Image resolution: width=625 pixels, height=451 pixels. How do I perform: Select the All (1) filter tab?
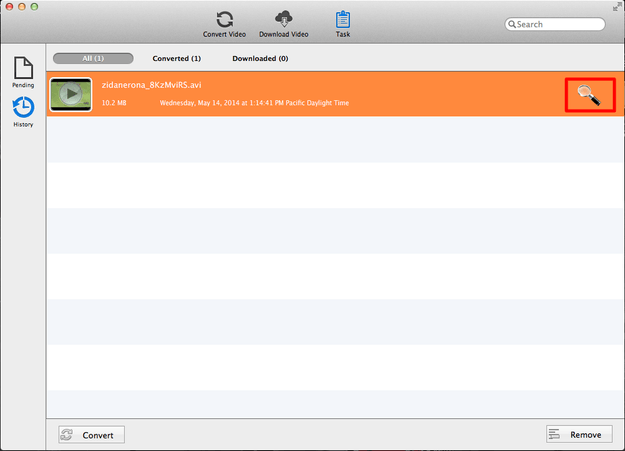click(x=93, y=59)
